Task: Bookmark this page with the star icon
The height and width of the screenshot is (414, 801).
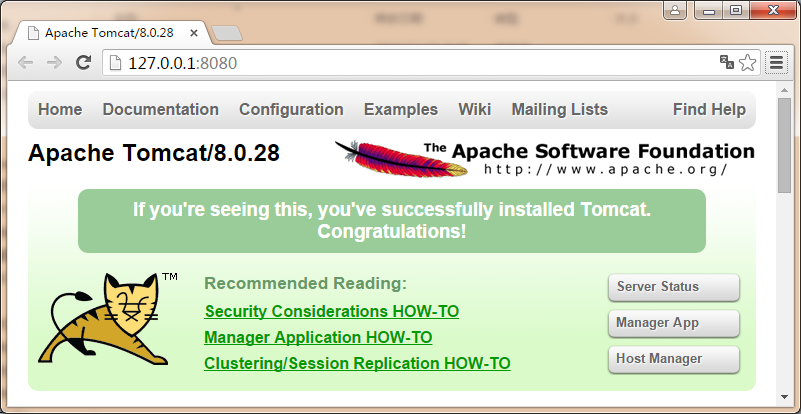Action: point(747,63)
